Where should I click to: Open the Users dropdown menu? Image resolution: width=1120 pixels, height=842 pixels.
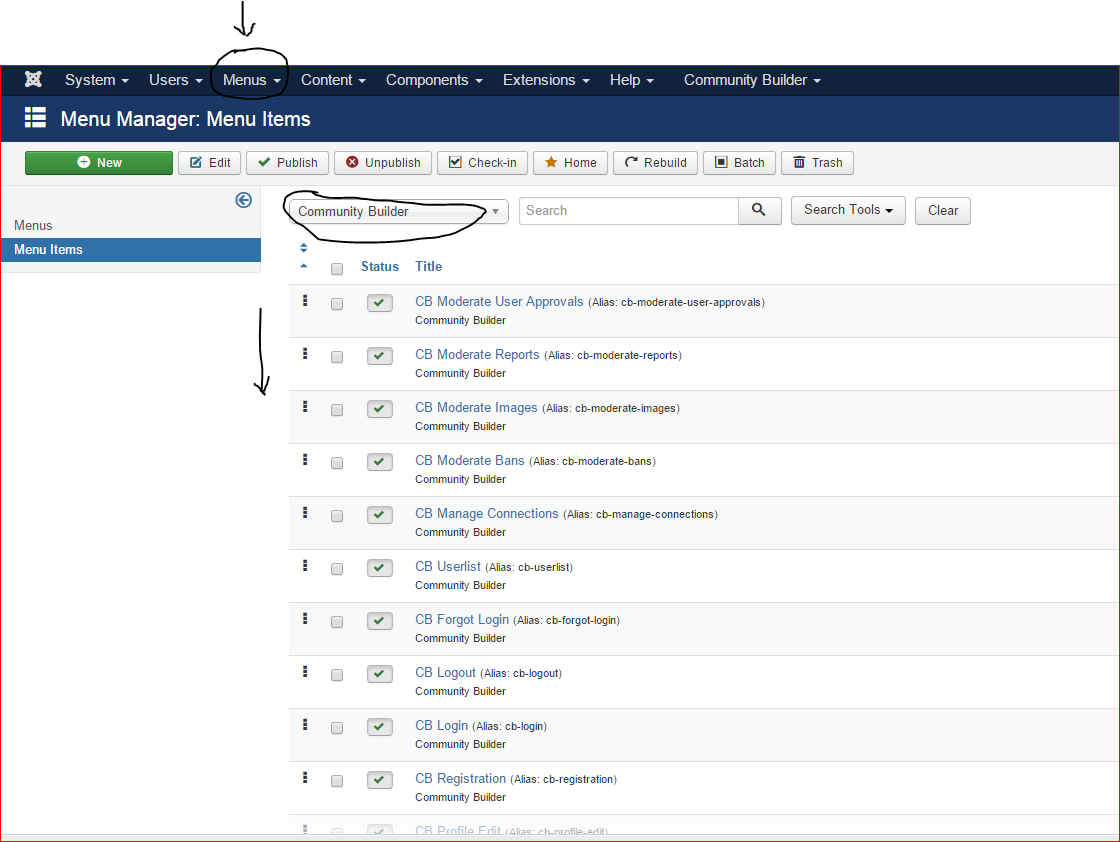click(x=176, y=80)
